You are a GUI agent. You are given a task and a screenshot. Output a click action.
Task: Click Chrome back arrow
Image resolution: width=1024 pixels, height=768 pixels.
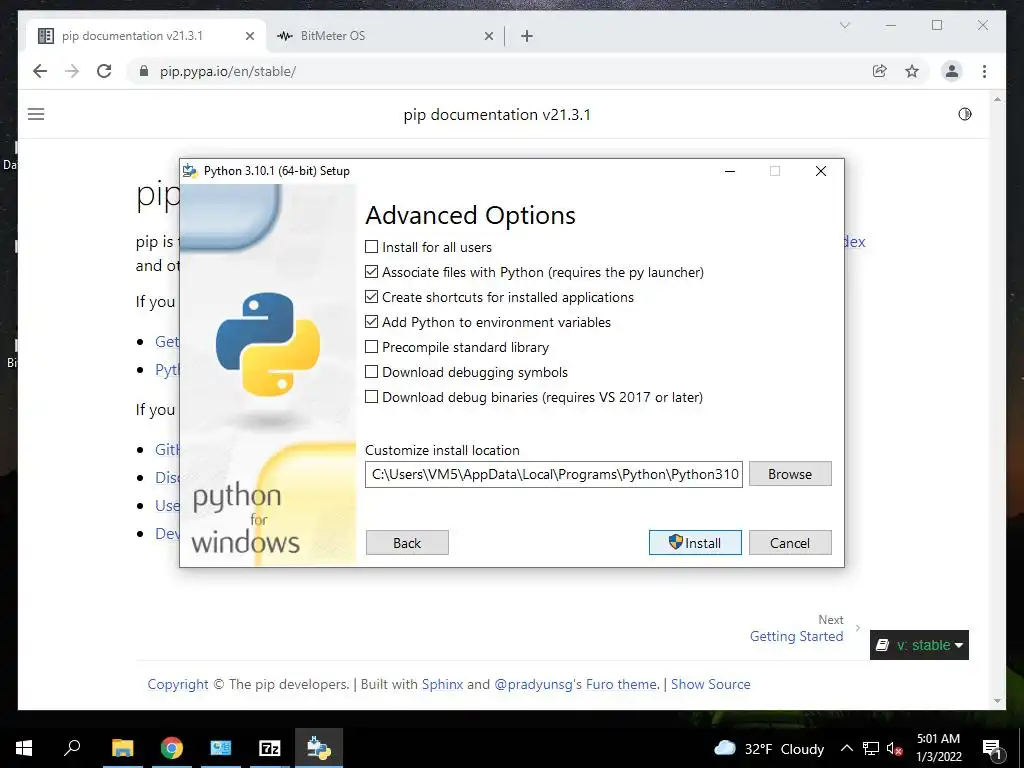[40, 71]
